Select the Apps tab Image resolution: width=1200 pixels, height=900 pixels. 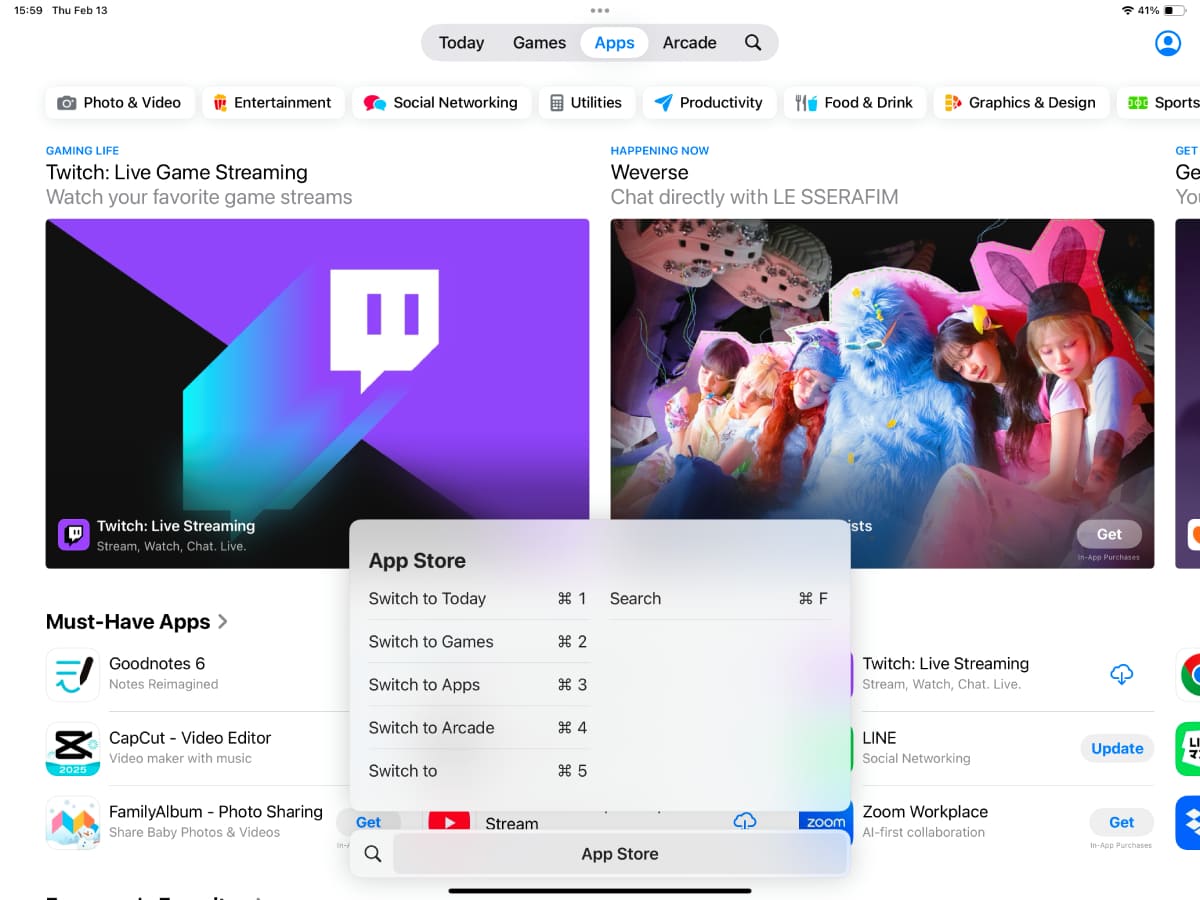(614, 43)
